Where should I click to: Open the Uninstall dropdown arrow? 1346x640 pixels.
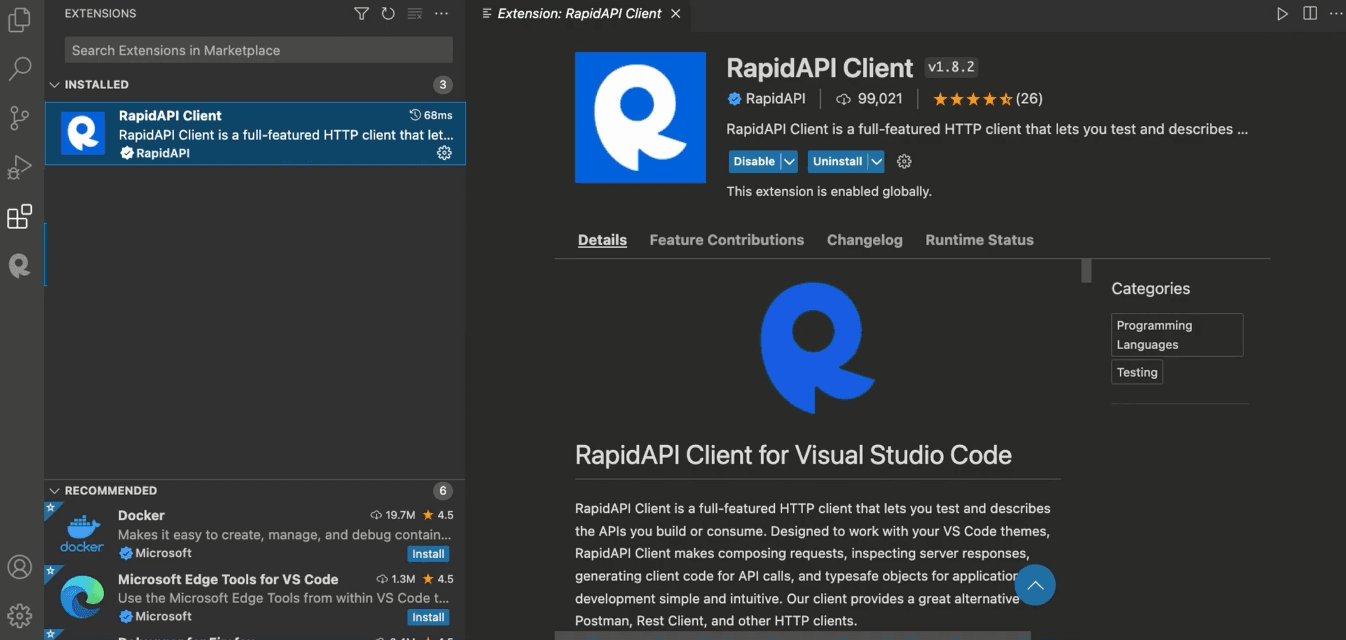(876, 161)
